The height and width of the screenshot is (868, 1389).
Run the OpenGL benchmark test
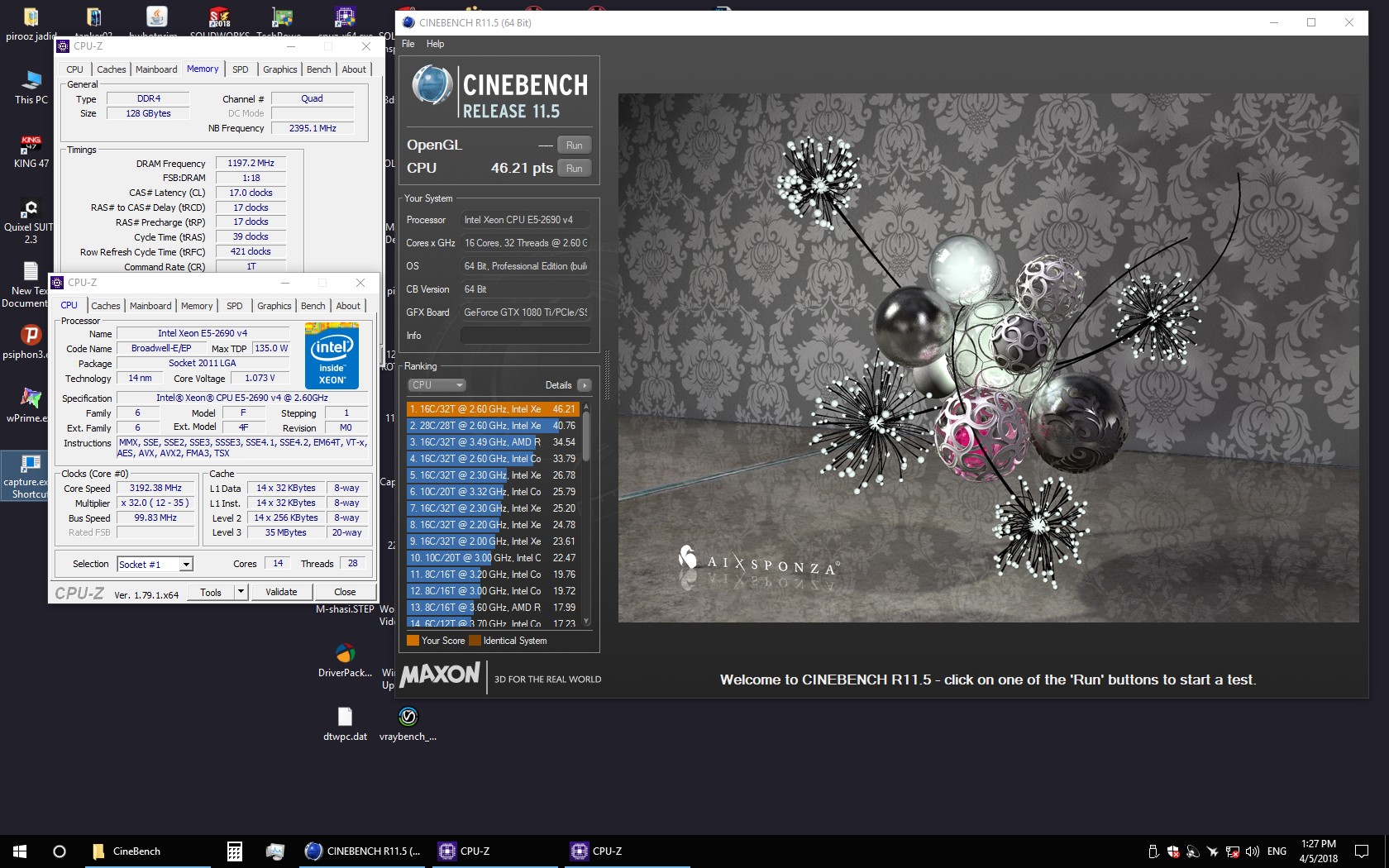574,145
